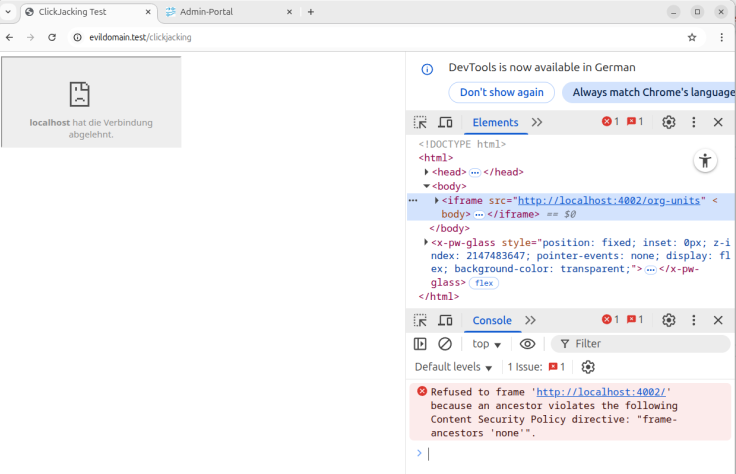Select element inspector in Elements toolbar

point(420,122)
